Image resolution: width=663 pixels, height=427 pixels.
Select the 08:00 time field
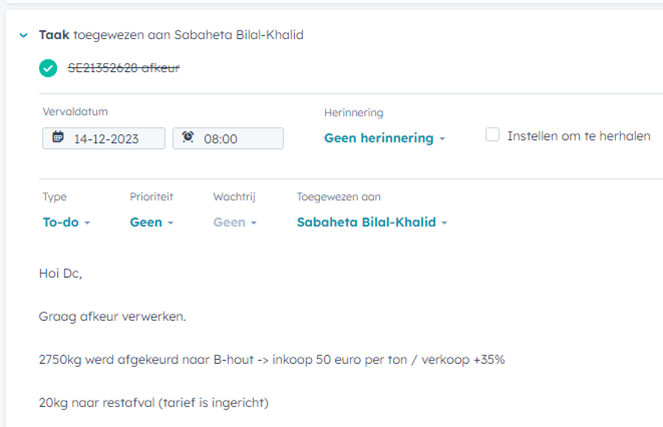pos(228,138)
